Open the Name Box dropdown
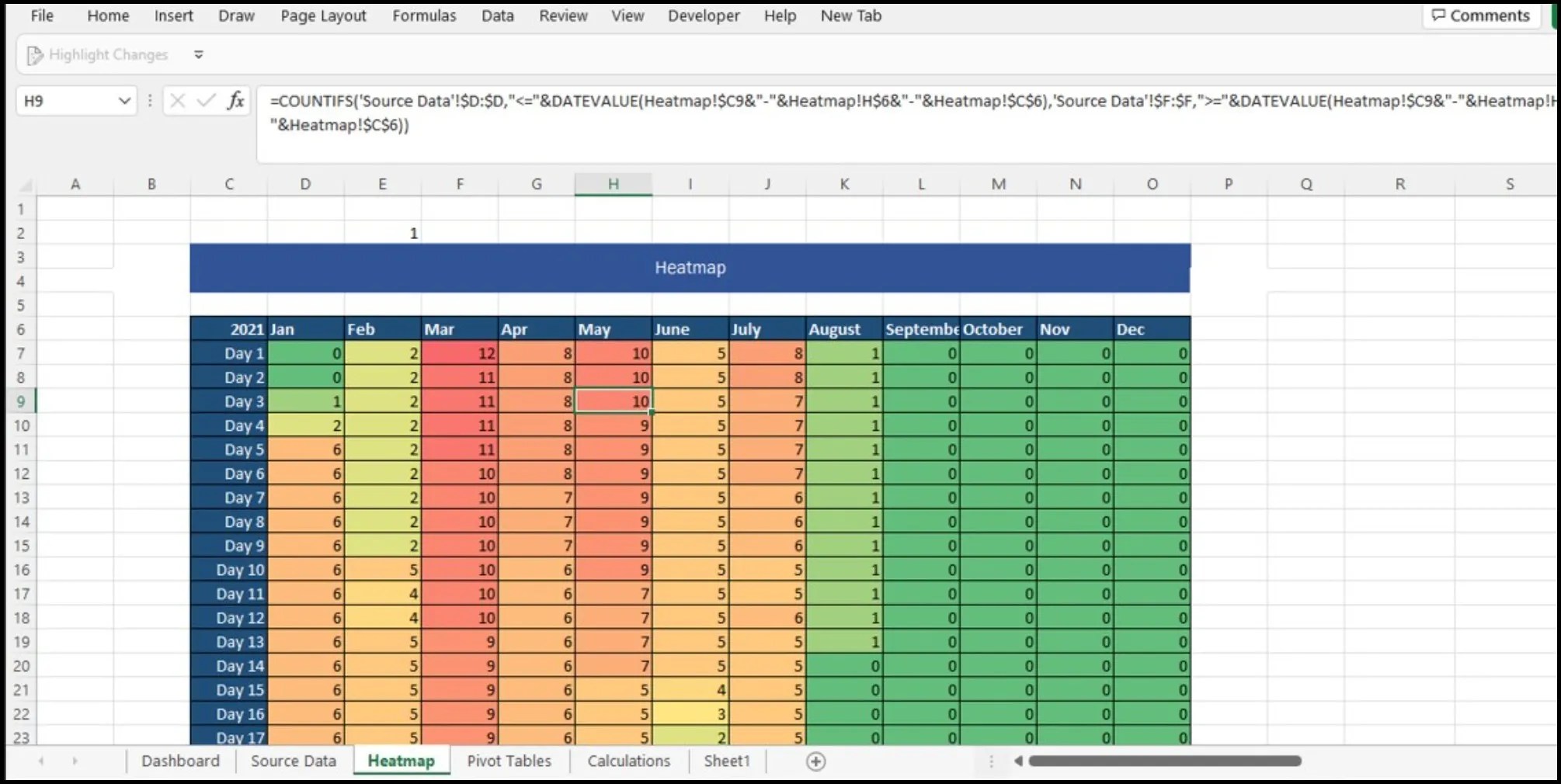The width and height of the screenshot is (1561, 784). click(x=124, y=101)
